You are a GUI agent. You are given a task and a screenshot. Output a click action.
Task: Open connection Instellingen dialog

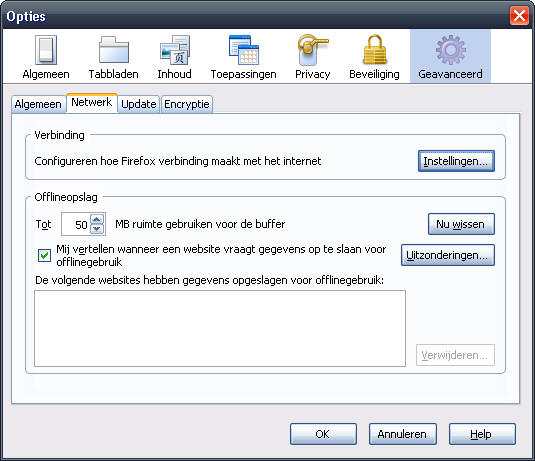click(456, 161)
